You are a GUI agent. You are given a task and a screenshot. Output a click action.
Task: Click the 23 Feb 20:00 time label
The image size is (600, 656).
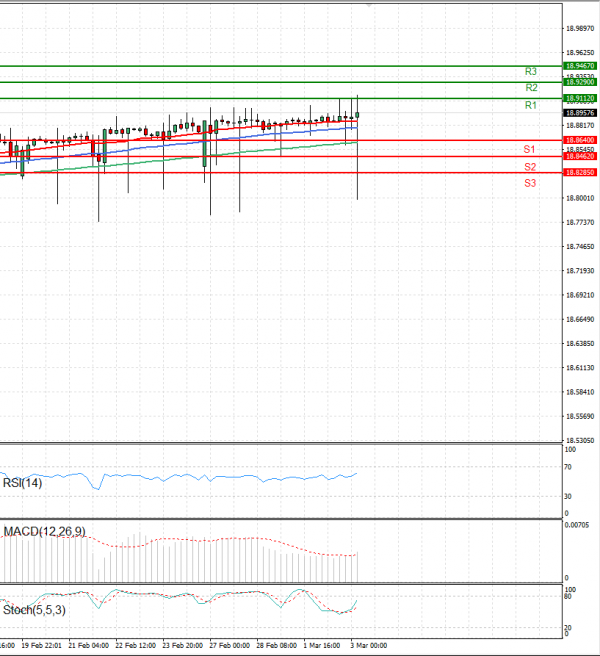(182, 646)
